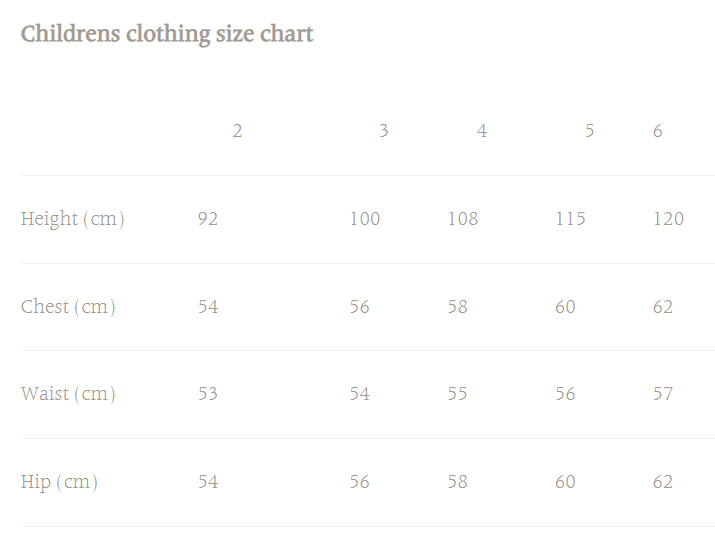
Task: Select the size 3 column header
Action: (x=383, y=131)
